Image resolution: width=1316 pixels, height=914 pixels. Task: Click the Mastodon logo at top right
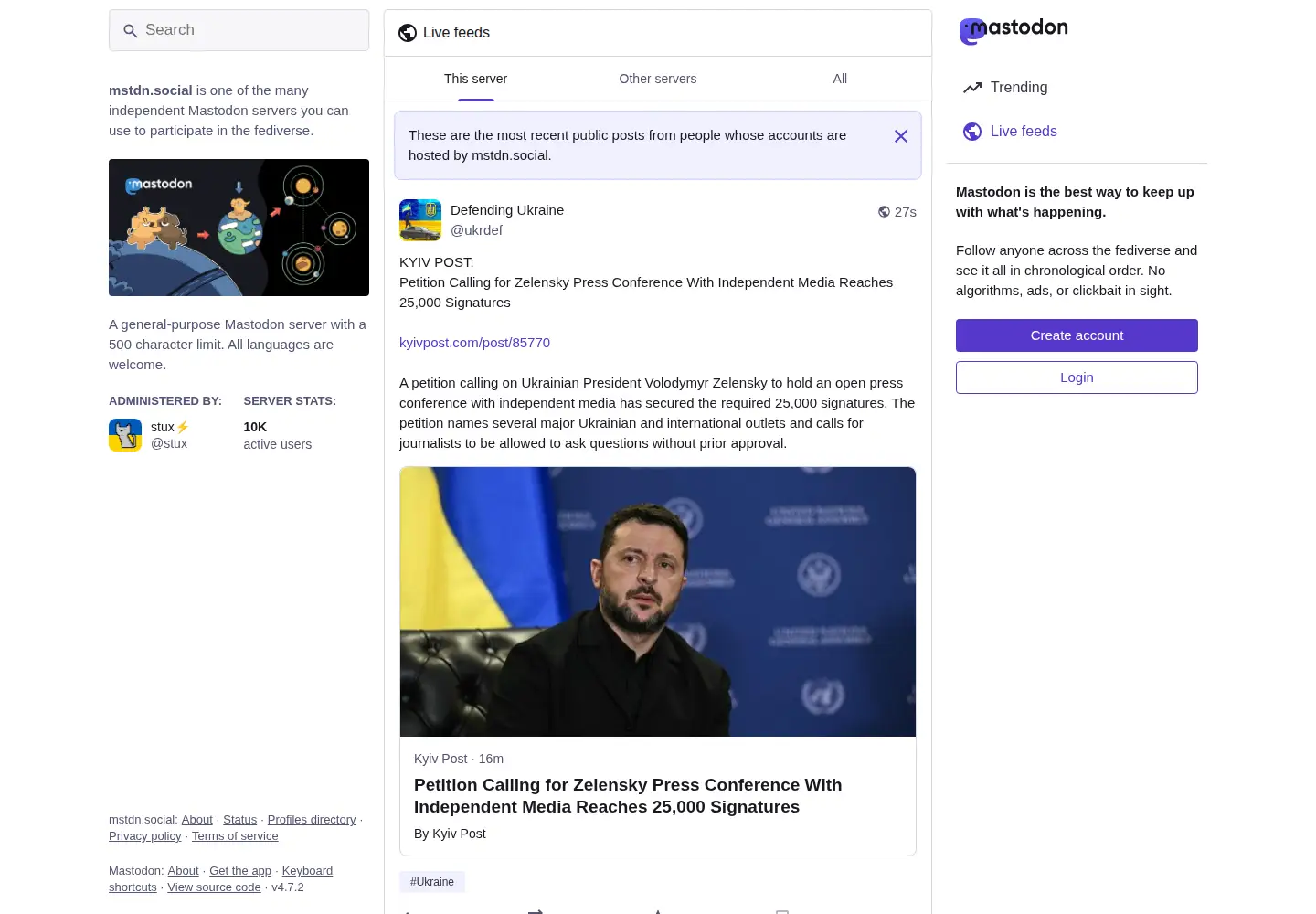1014,31
